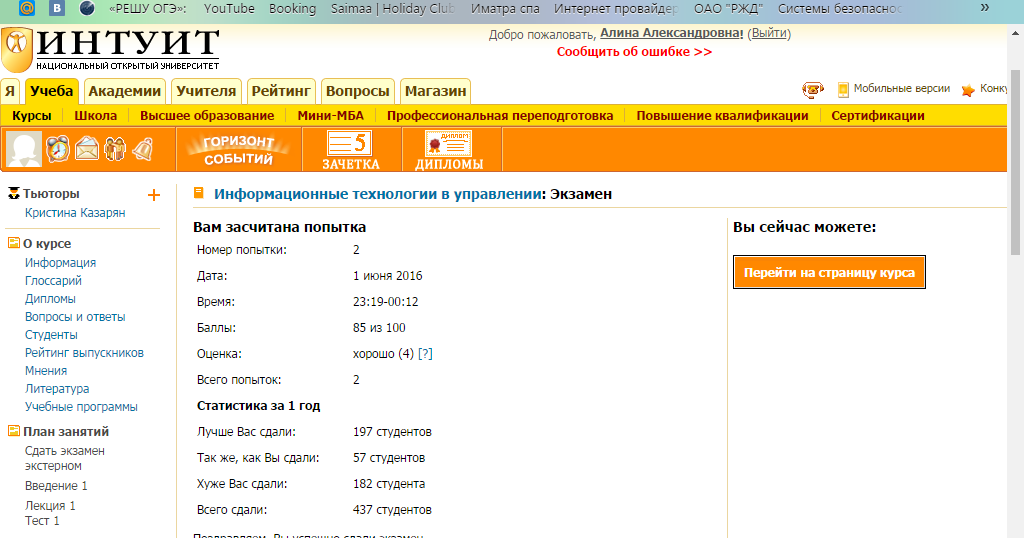This screenshot has width=1024, height=538.
Task: Click the orange star contest icon
Action: [968, 90]
